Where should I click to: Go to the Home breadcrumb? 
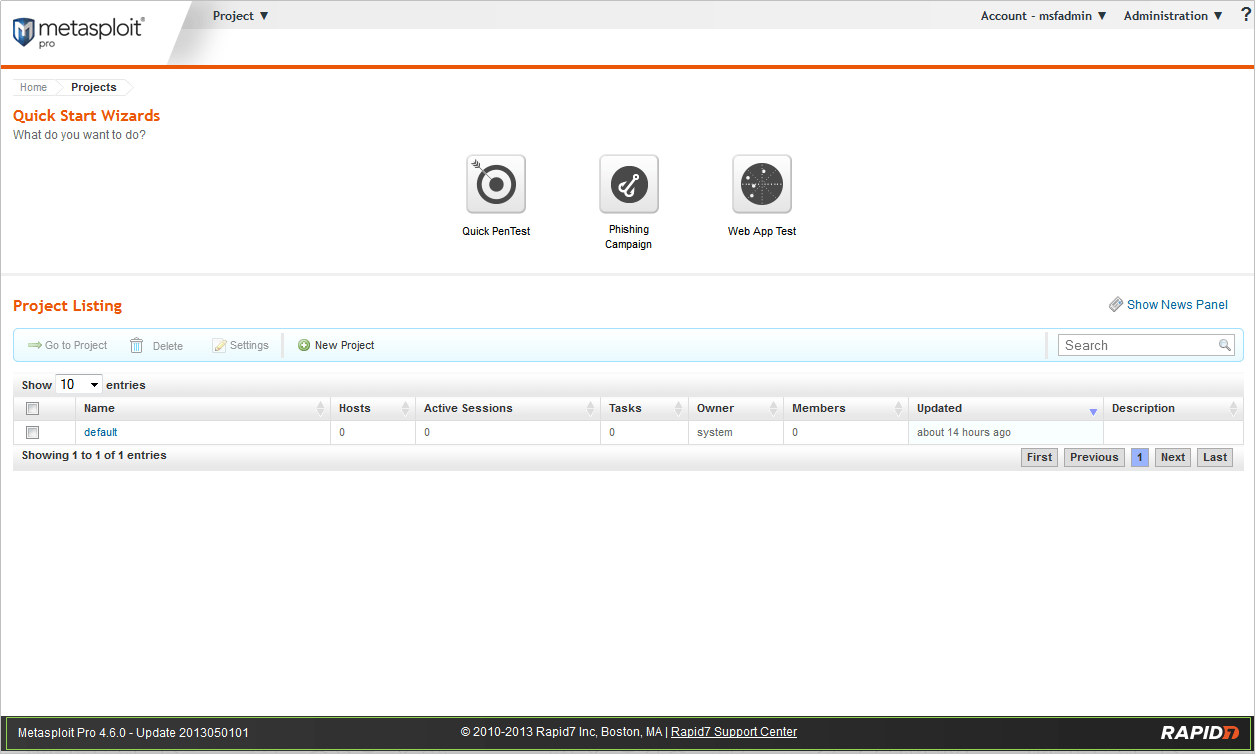(33, 87)
